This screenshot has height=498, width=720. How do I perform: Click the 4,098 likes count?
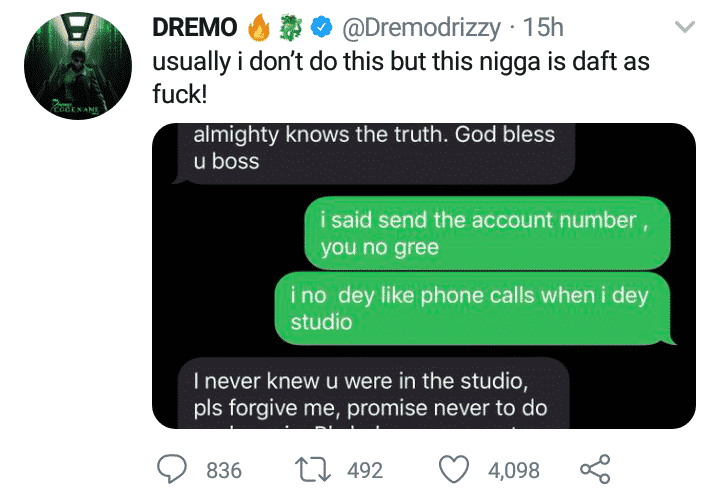click(513, 469)
